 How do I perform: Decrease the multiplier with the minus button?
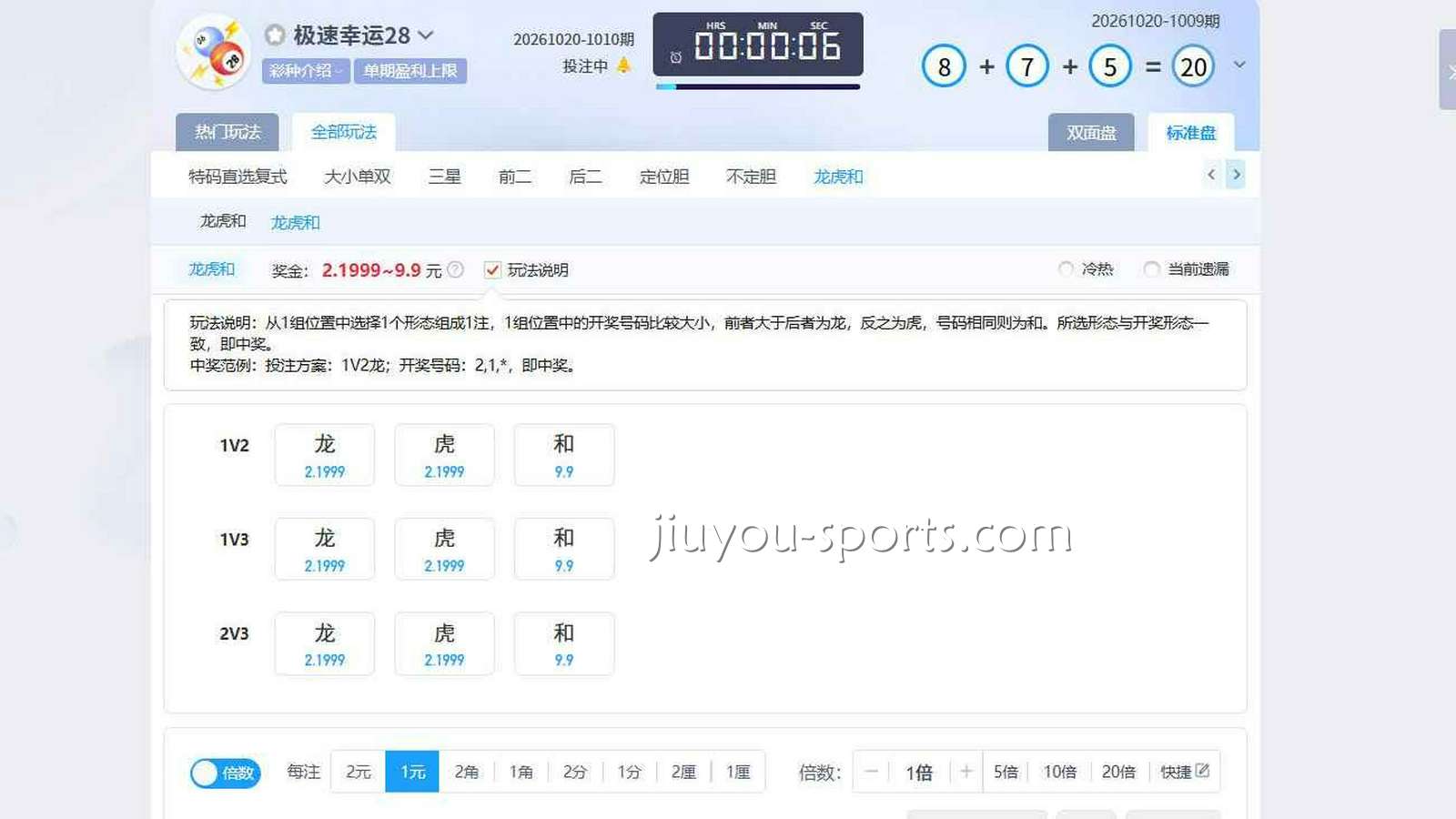[x=871, y=772]
